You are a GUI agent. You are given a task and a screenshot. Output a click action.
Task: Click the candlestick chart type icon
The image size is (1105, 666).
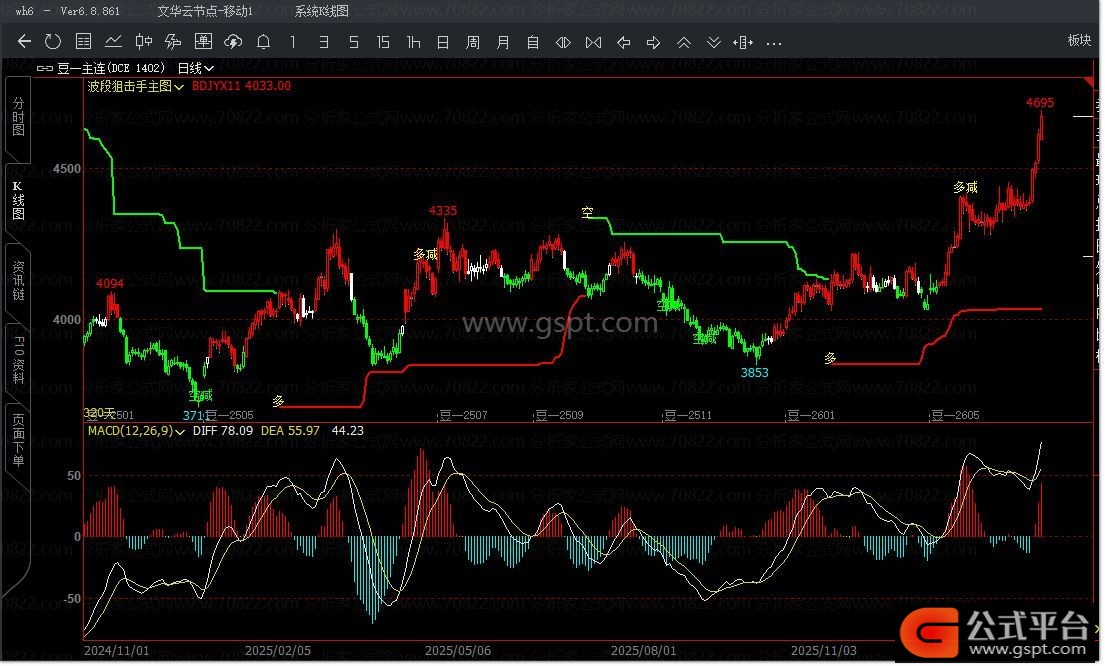[143, 42]
